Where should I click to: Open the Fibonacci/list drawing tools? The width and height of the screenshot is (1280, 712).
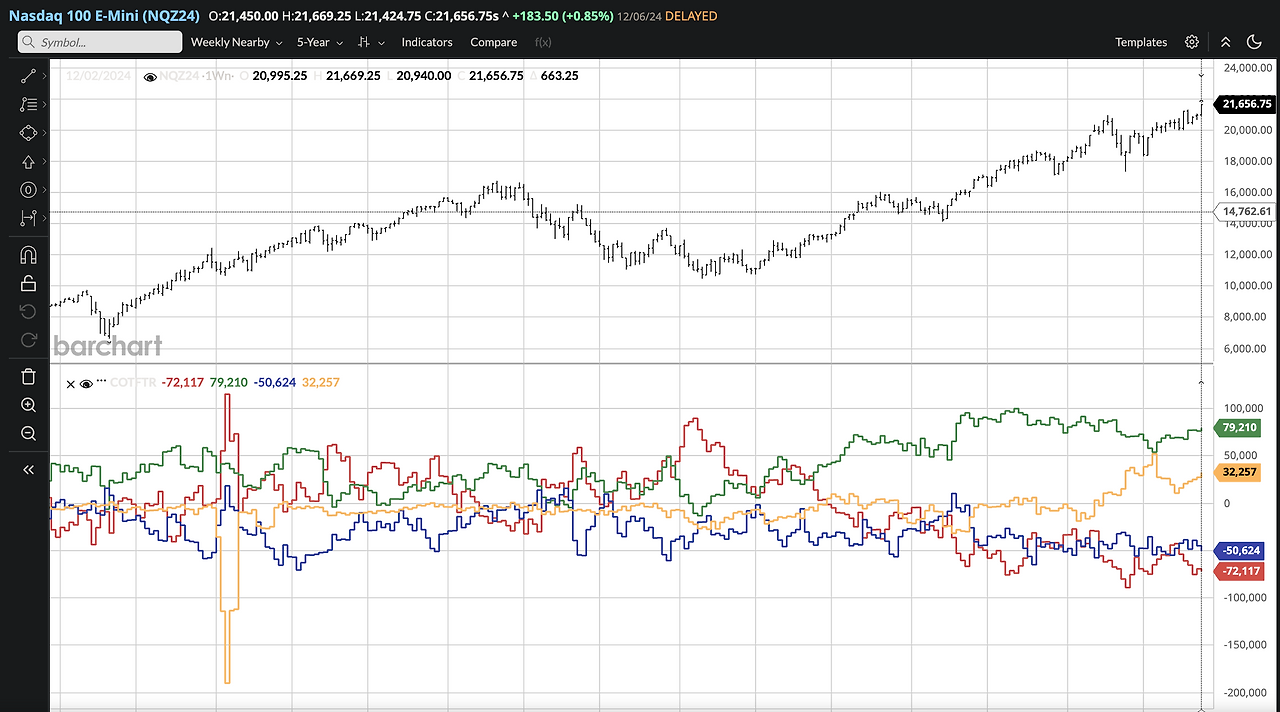28,104
